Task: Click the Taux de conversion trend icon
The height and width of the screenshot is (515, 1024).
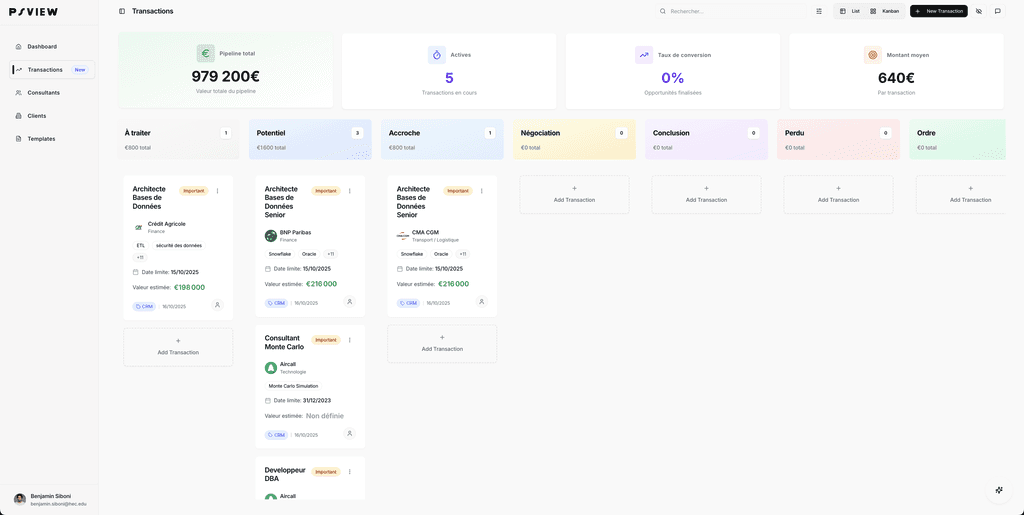Action: coord(644,55)
